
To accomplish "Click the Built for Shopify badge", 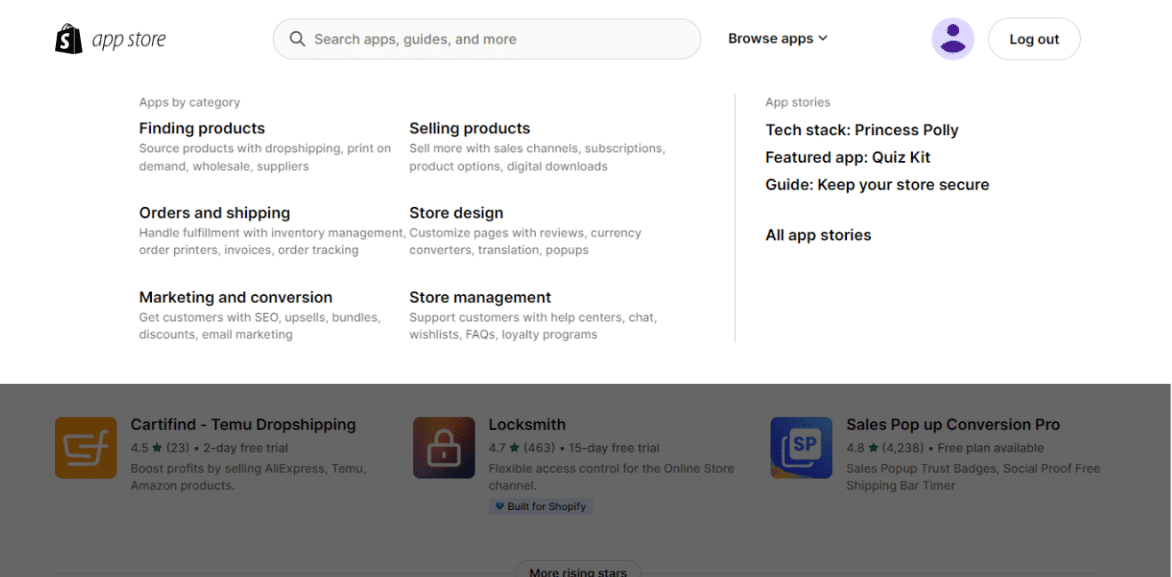I will [541, 507].
